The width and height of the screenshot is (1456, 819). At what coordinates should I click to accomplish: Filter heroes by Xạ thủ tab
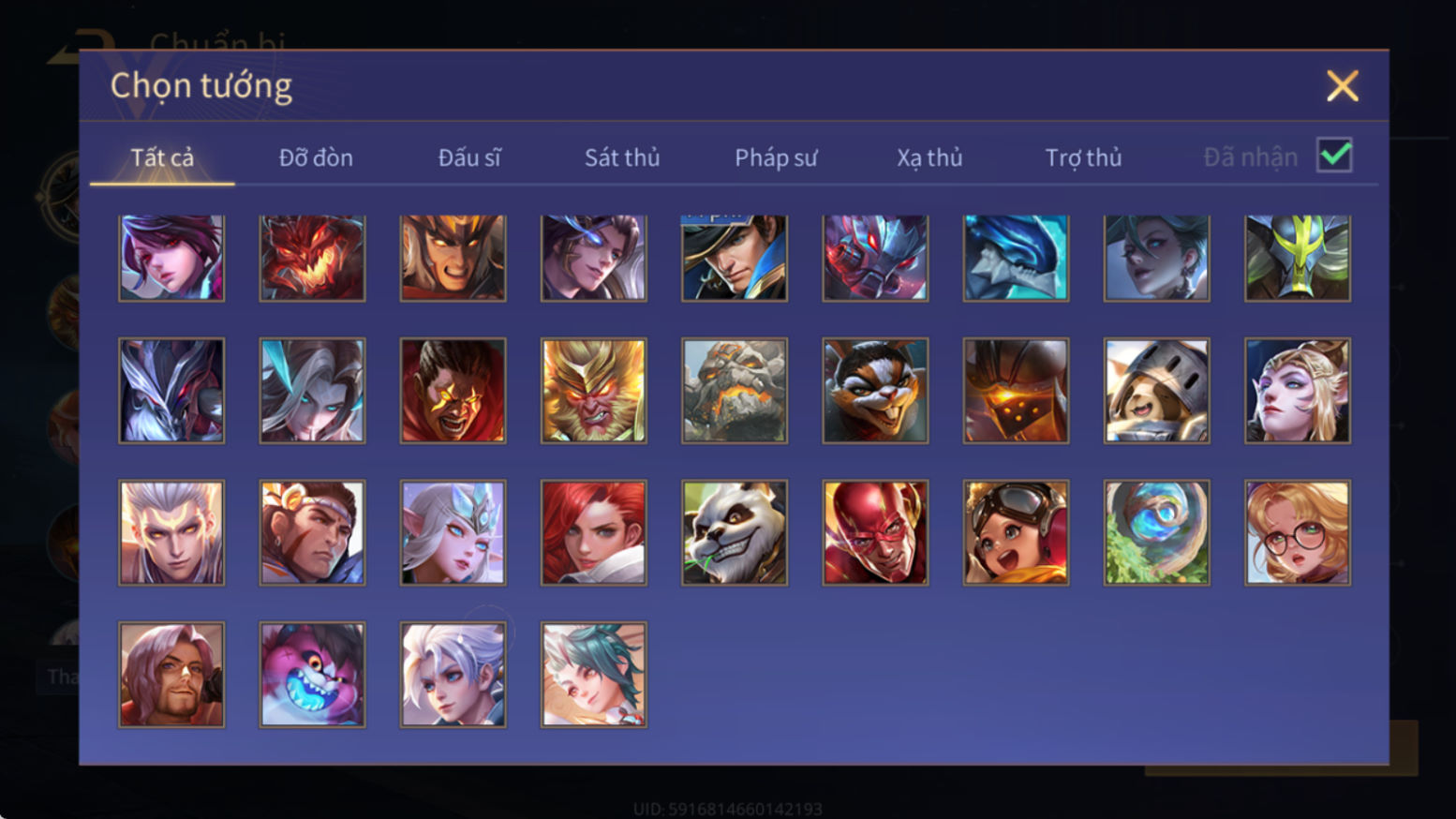click(929, 157)
